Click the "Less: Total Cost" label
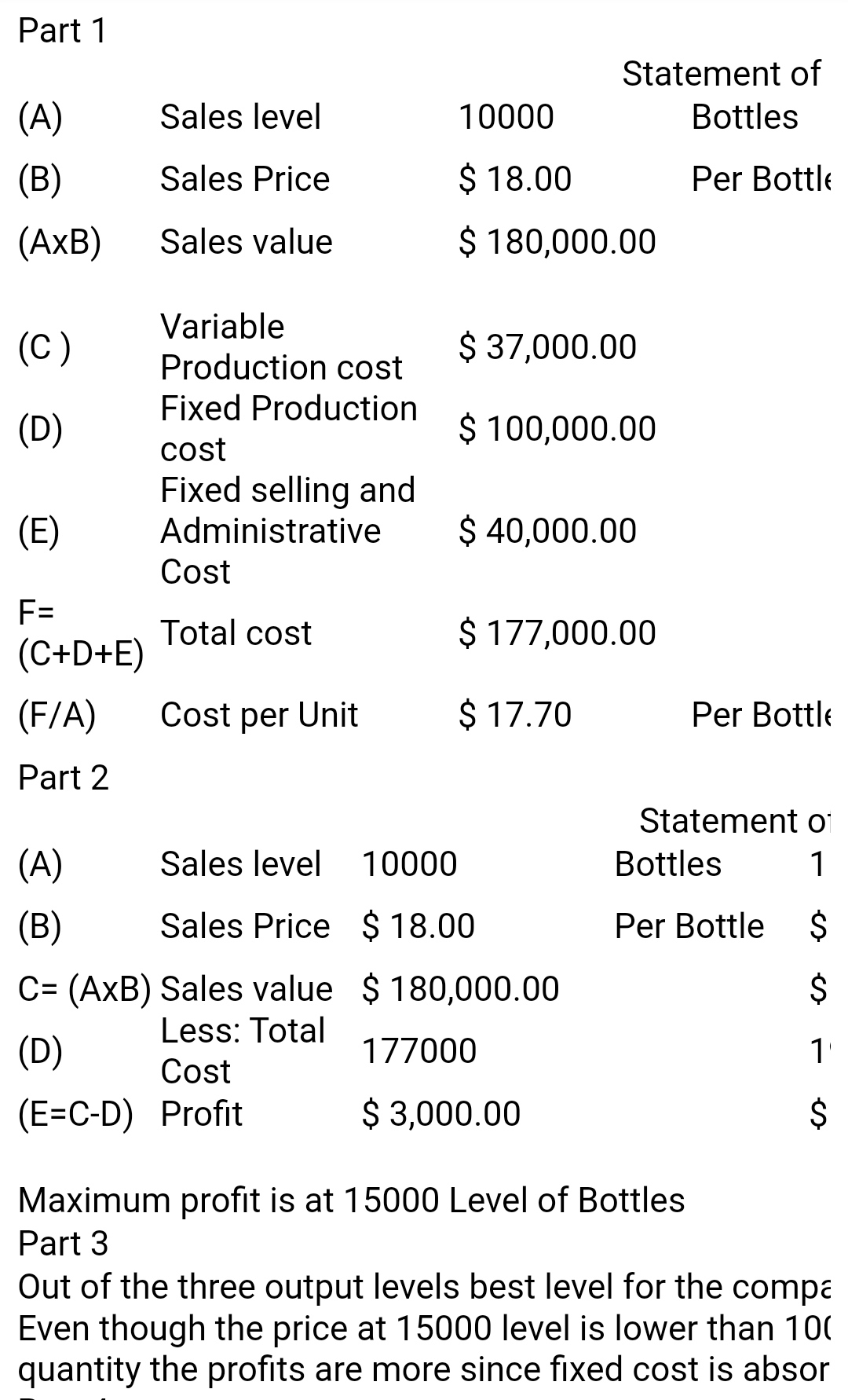Viewport: 848px width, 1400px height. click(x=242, y=1050)
